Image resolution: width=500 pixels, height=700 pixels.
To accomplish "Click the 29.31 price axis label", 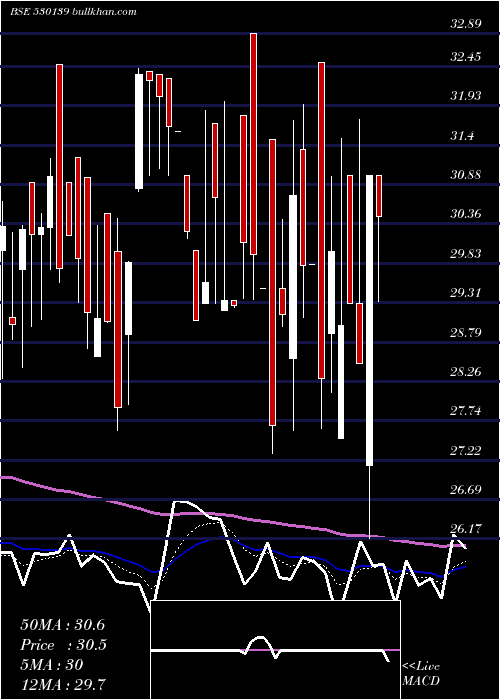I will (x=466, y=293).
